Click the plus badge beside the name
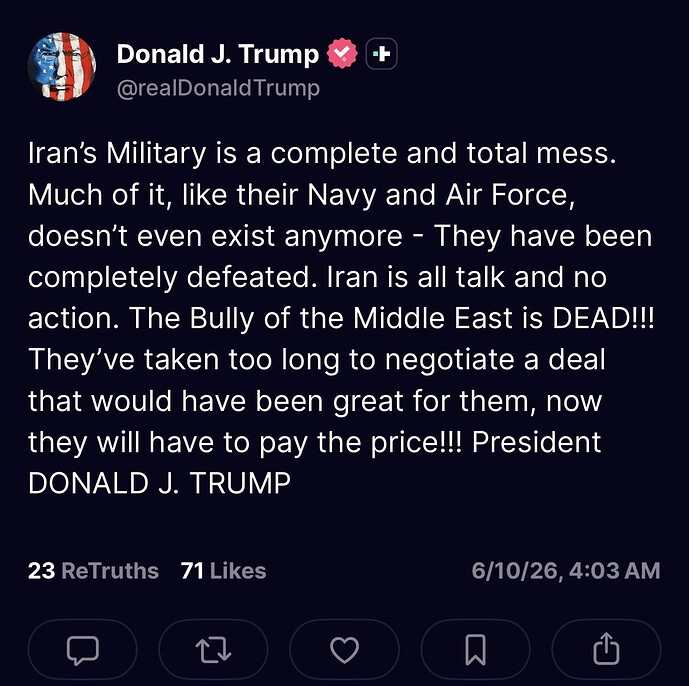The image size is (689, 686). [x=381, y=54]
